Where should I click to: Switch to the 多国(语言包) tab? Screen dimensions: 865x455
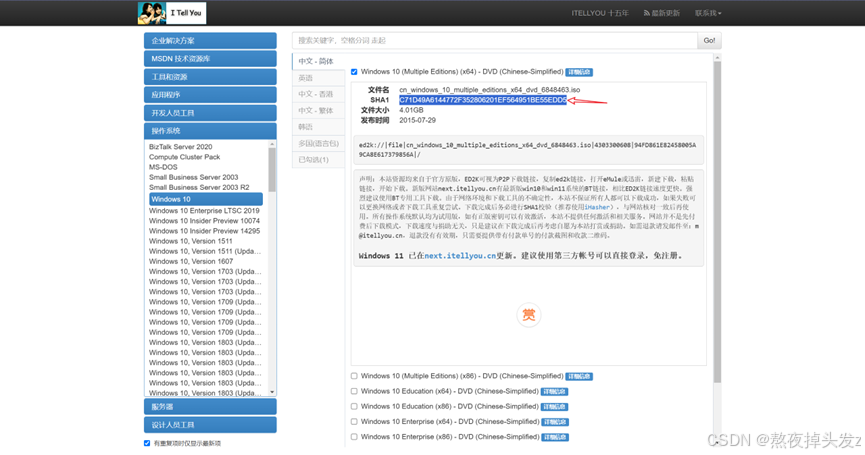click(x=318, y=143)
